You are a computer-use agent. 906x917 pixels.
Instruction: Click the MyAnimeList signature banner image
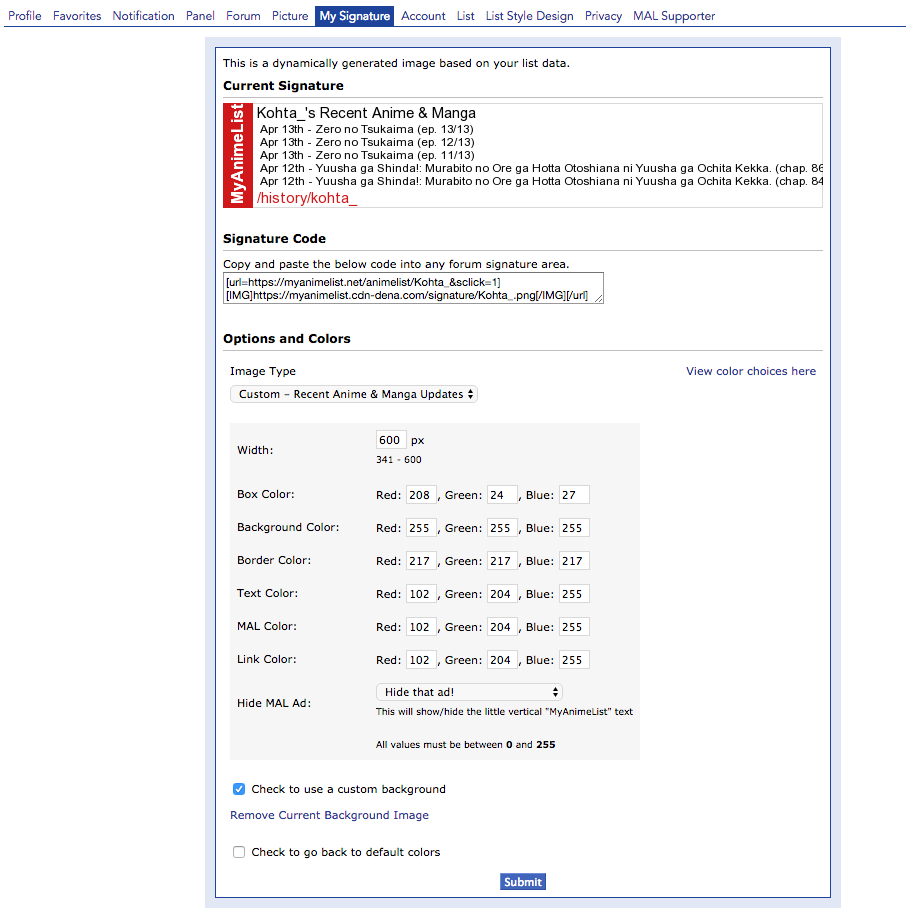point(522,155)
